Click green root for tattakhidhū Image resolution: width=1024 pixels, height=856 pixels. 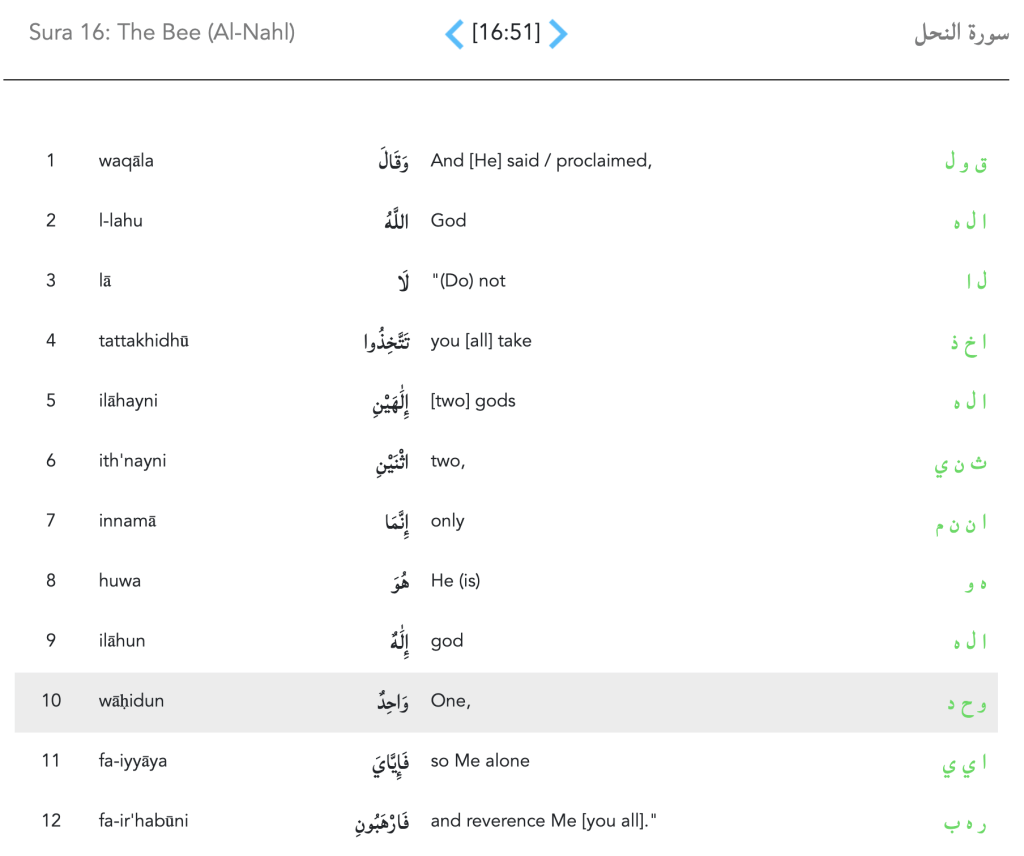point(968,342)
